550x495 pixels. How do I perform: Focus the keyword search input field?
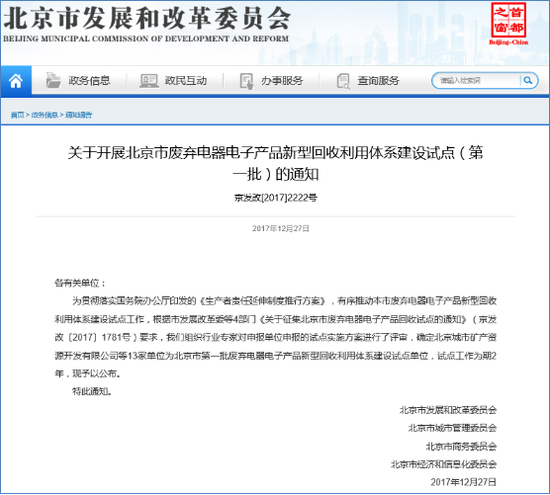[x=477, y=81]
